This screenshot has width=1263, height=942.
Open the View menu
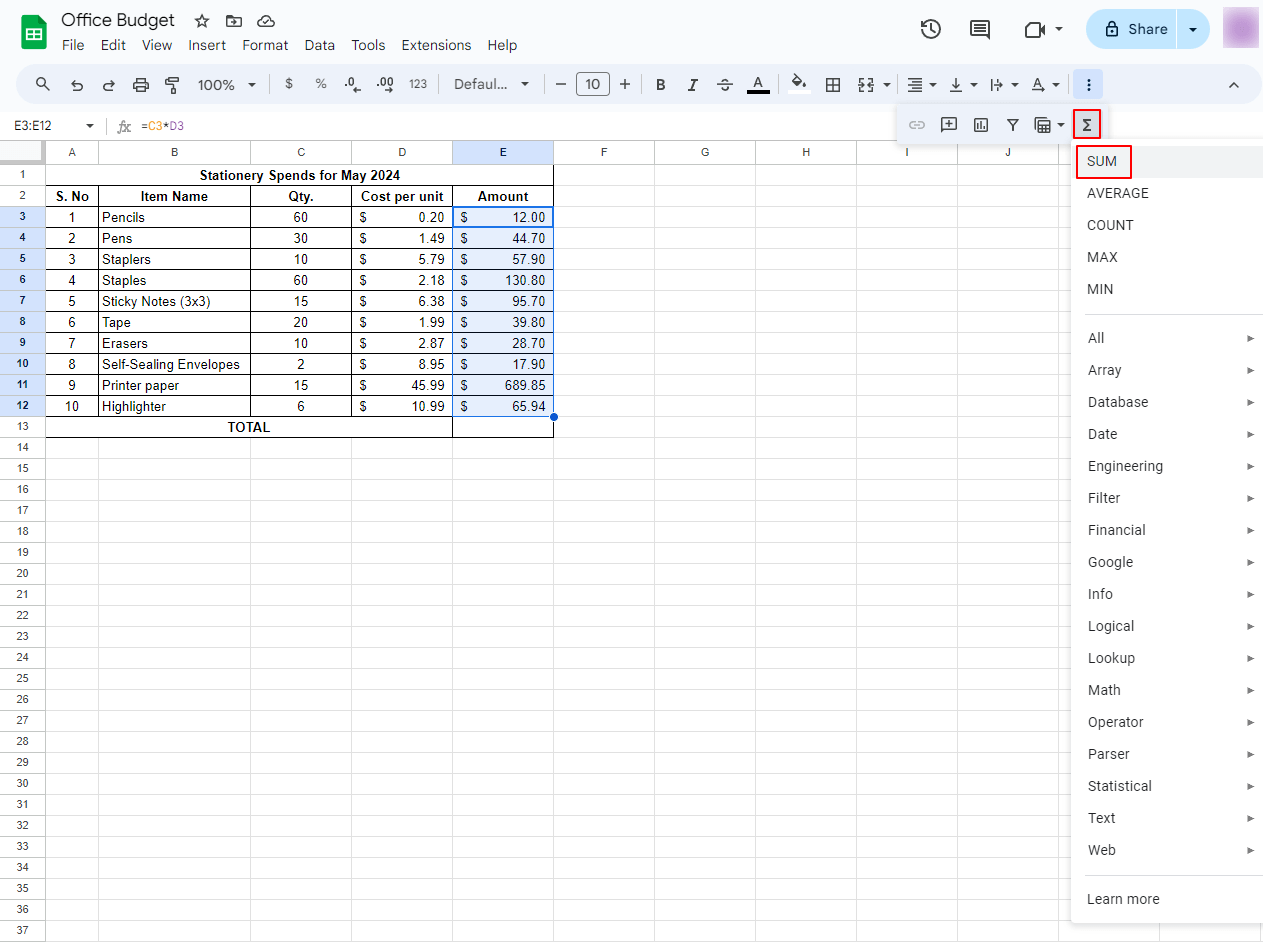[x=157, y=45]
